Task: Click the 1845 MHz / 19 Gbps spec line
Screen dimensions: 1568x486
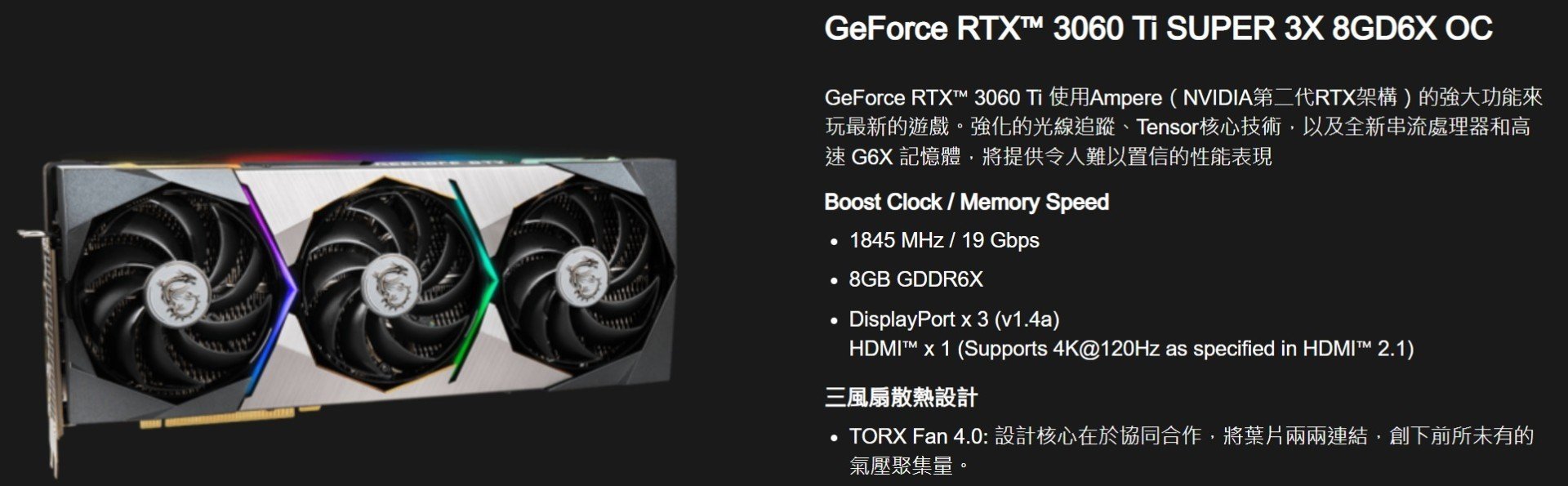Action: (x=944, y=240)
